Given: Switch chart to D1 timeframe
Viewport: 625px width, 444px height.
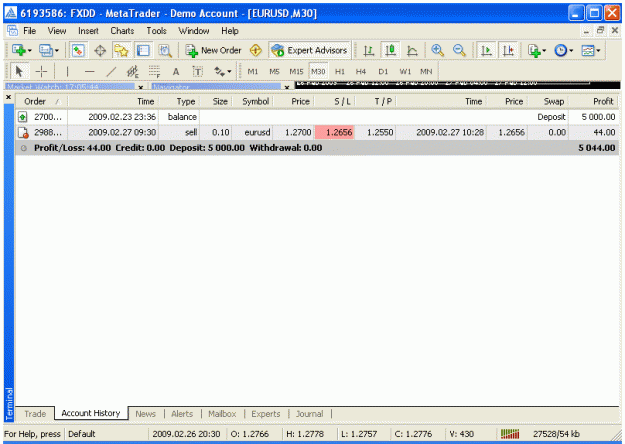Looking at the screenshot, I should 383,72.
